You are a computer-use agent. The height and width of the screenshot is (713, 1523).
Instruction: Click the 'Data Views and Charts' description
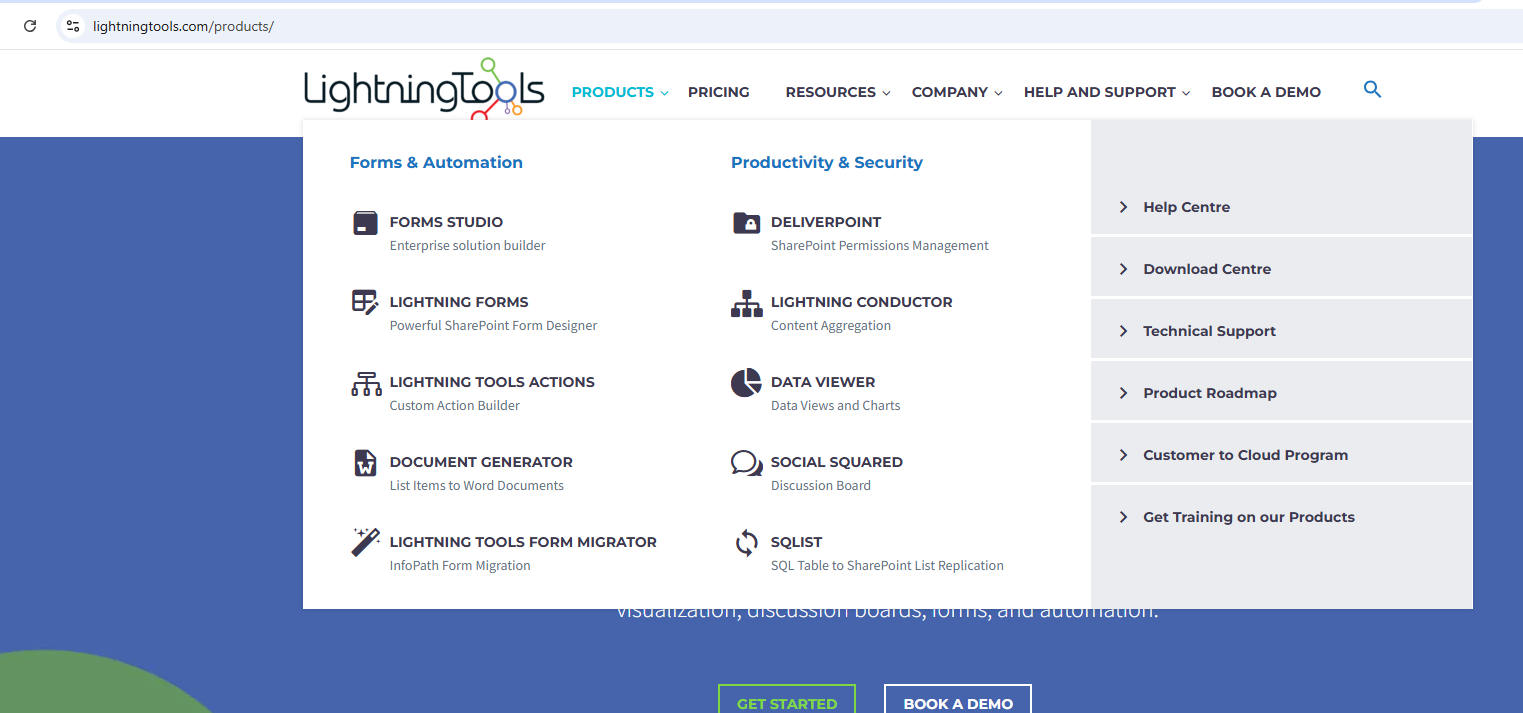click(x=836, y=406)
